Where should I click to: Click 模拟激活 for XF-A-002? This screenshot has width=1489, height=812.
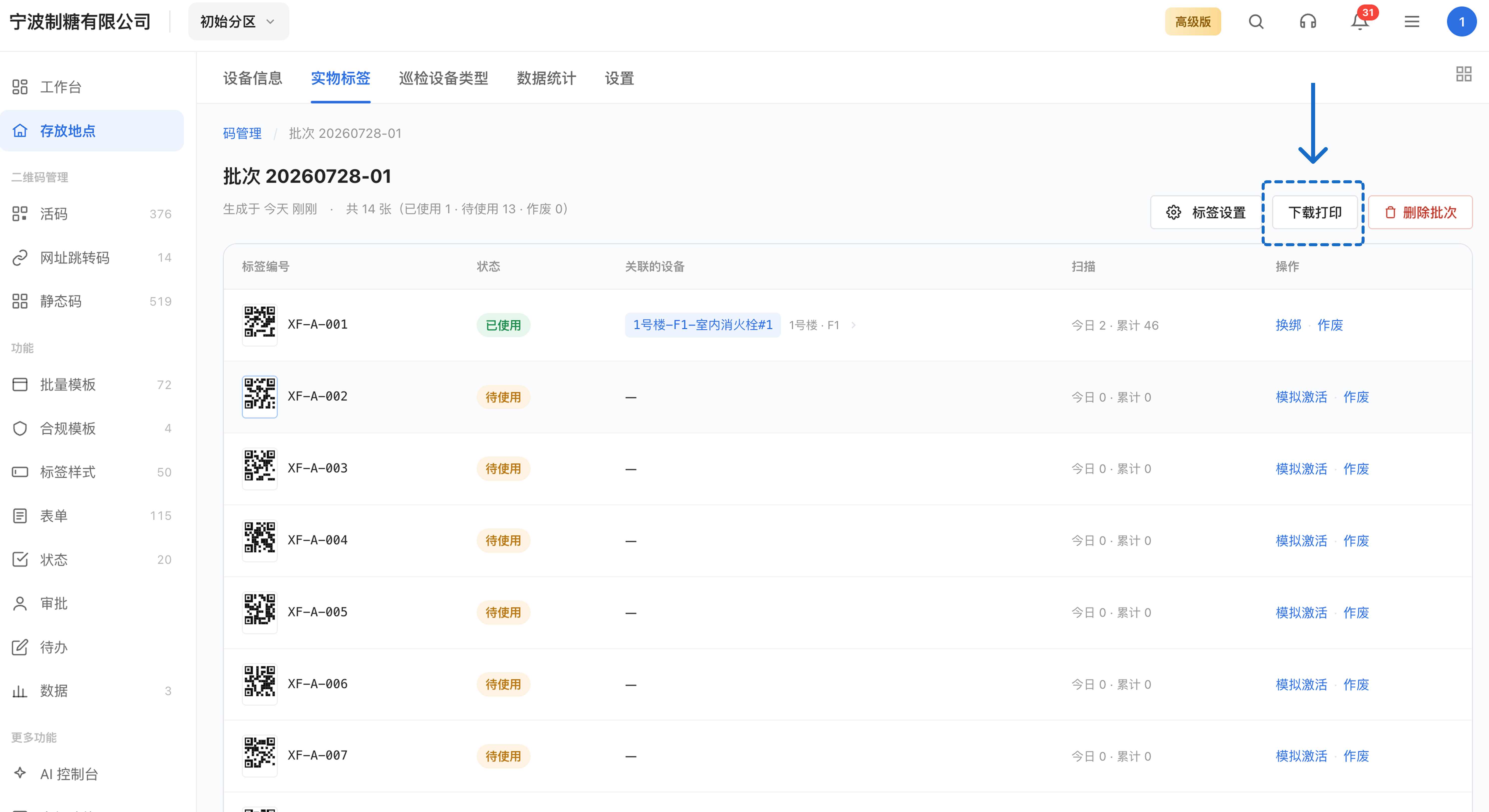pos(1301,397)
